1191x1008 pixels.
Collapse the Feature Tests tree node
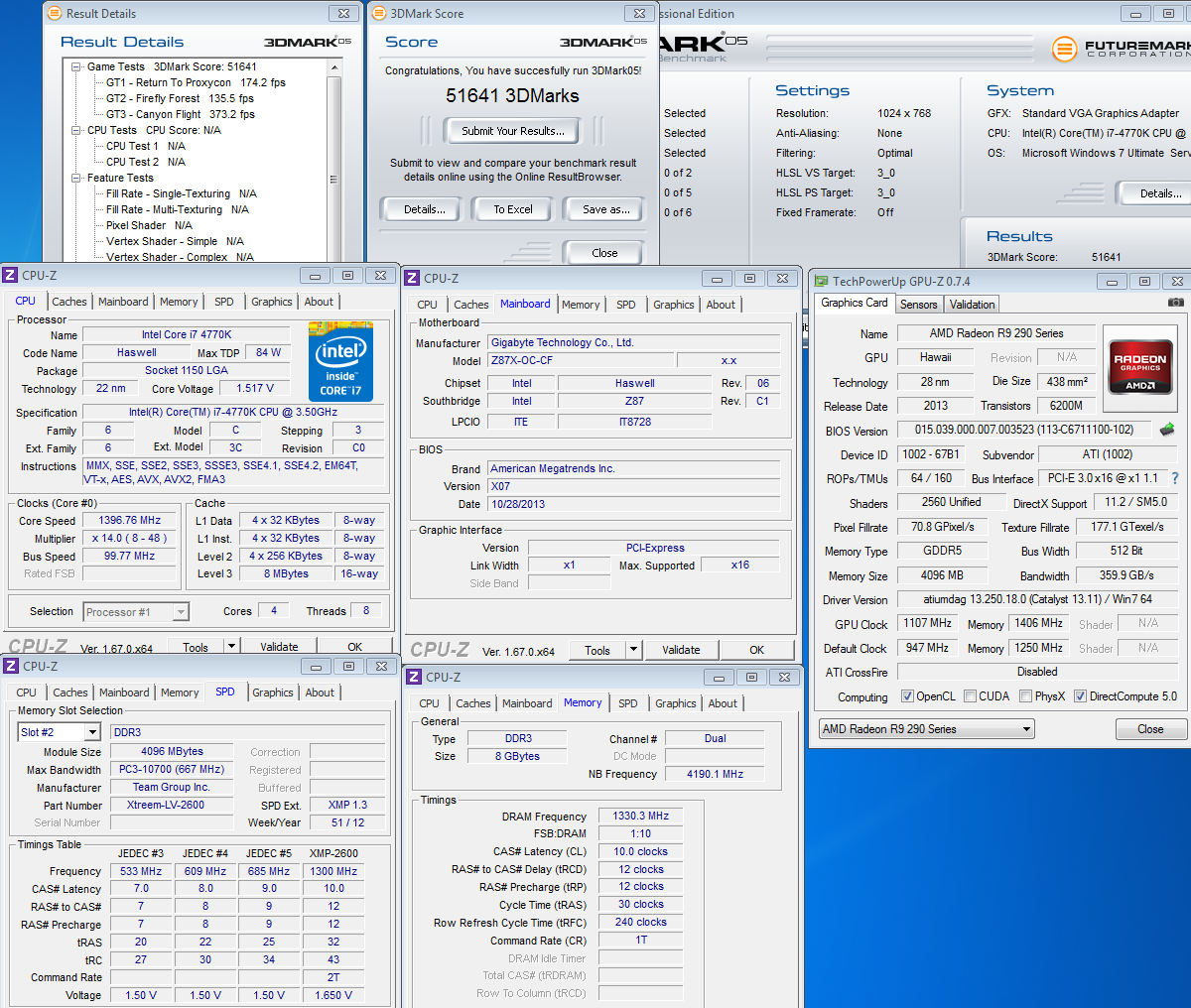pos(76,178)
